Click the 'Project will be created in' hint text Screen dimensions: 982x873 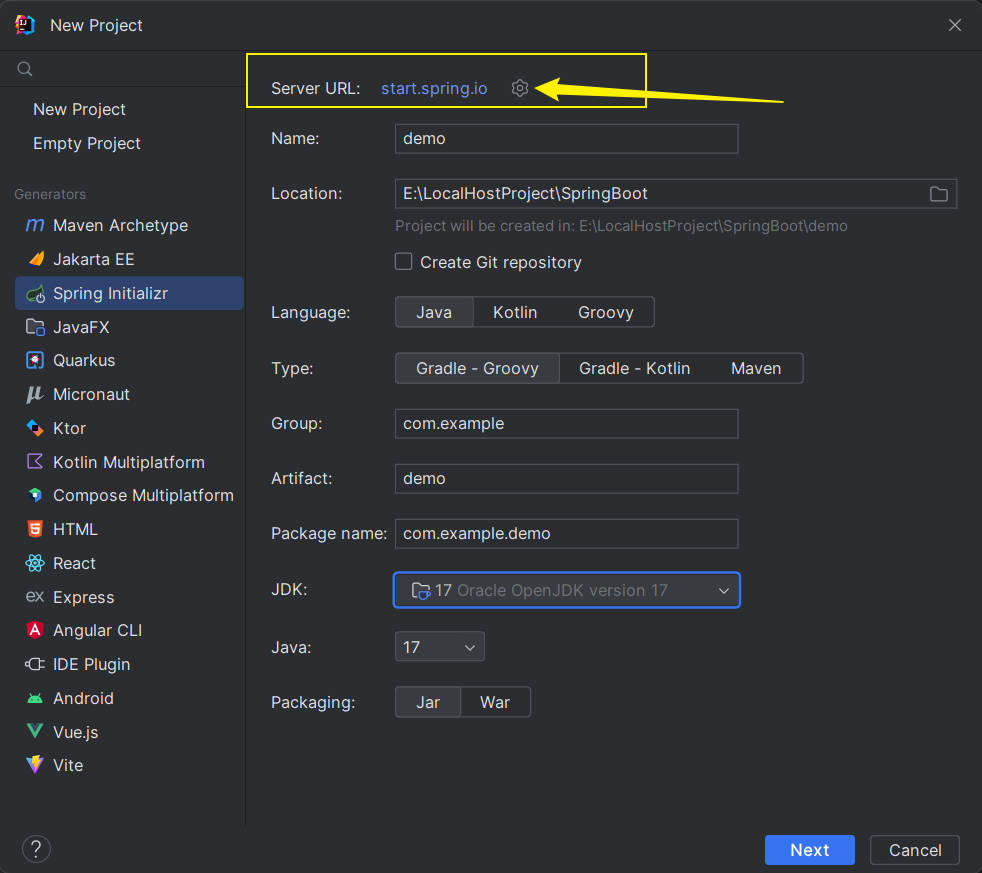pyautogui.click(x=621, y=226)
